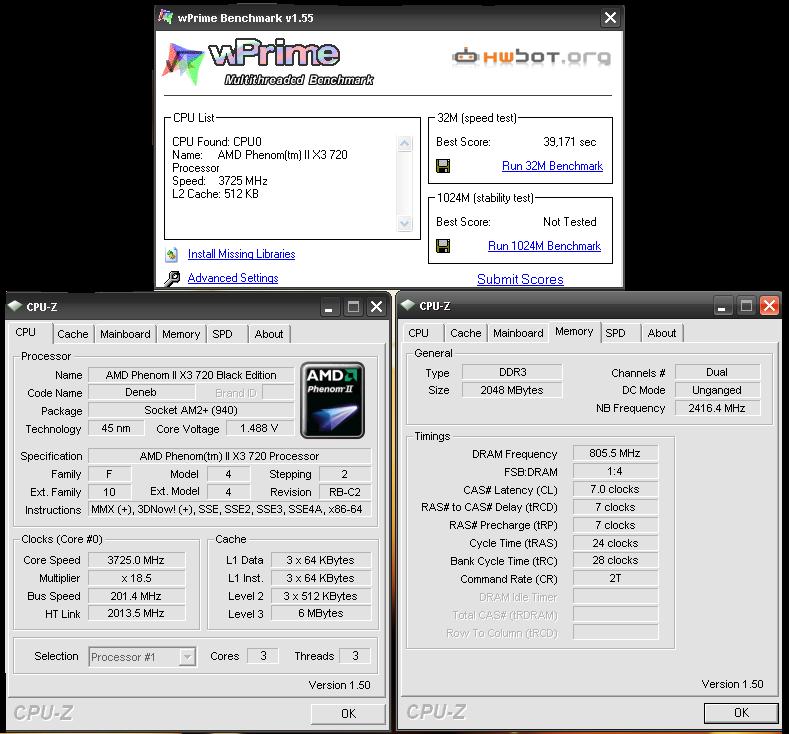
Task: Click the CAS# Latency value 7.0 clocks
Action: 615,490
